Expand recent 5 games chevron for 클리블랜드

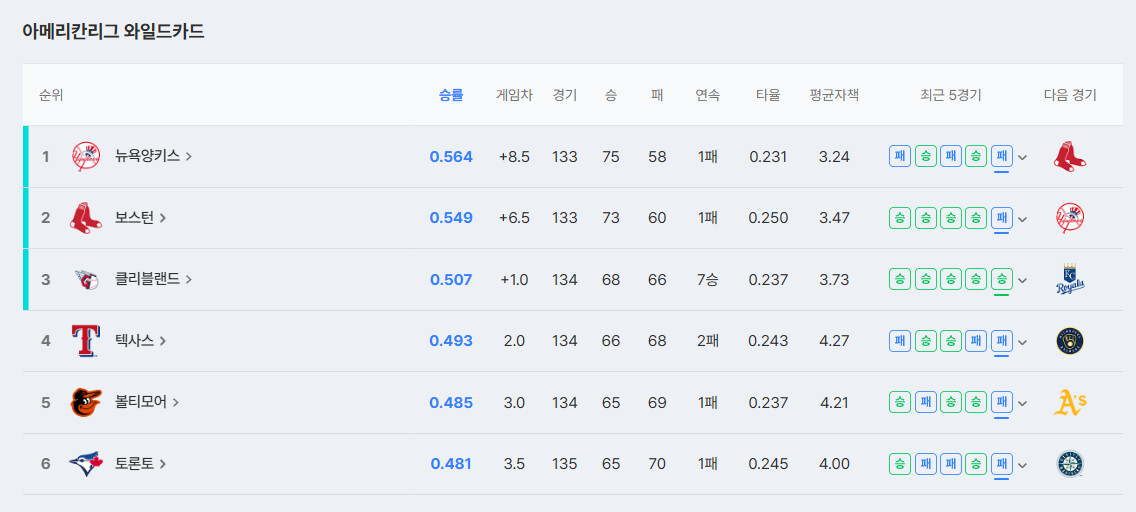tap(1023, 280)
